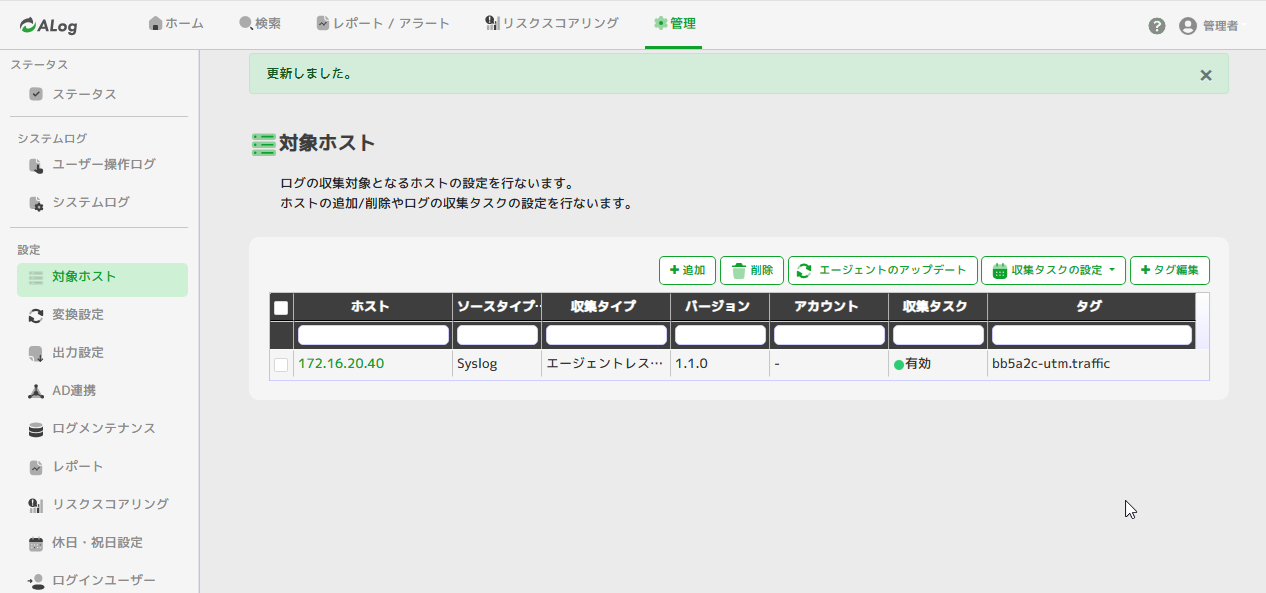The width and height of the screenshot is (1266, 593).
Task: Open リスクスコアリング in the sidebar settings
Action: click(102, 504)
